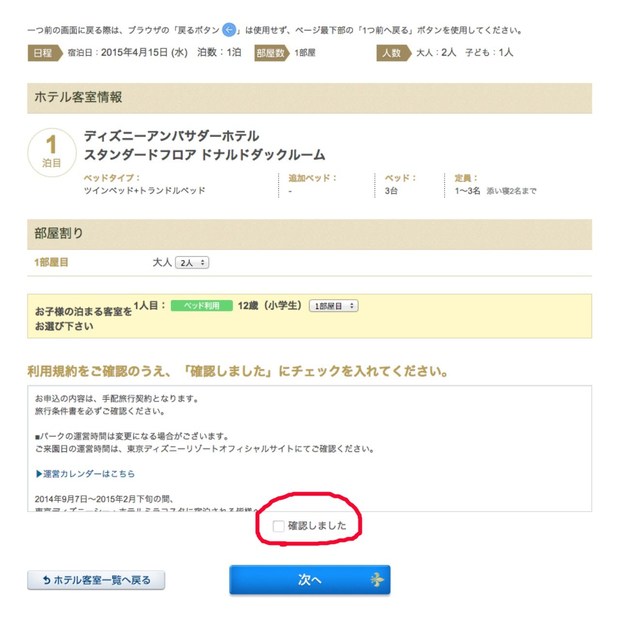Viewport: 620px width, 620px height.
Task: Open the 大人 2人 dropdown
Action: point(192,262)
